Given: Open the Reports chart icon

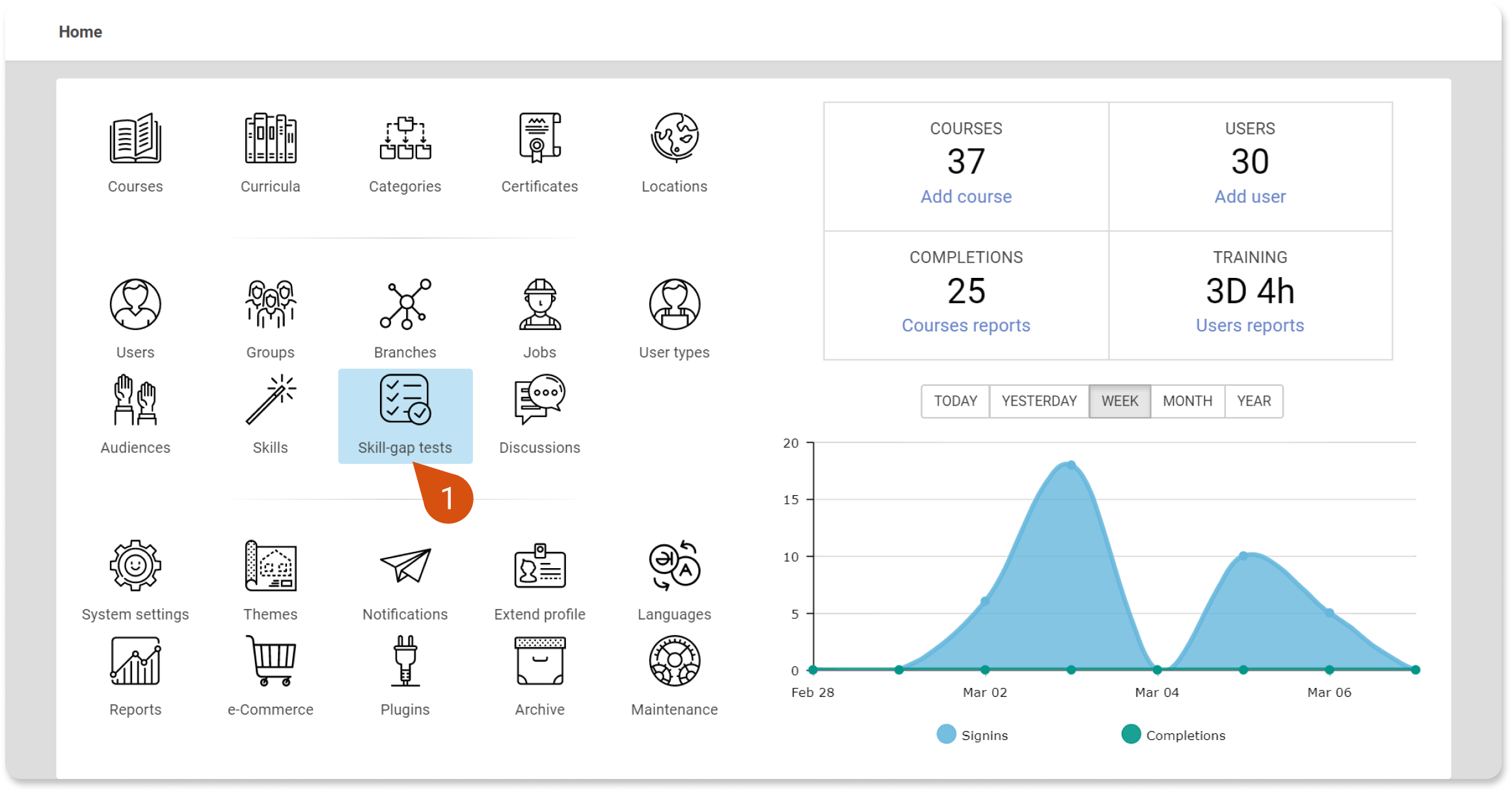Looking at the screenshot, I should pos(135,661).
